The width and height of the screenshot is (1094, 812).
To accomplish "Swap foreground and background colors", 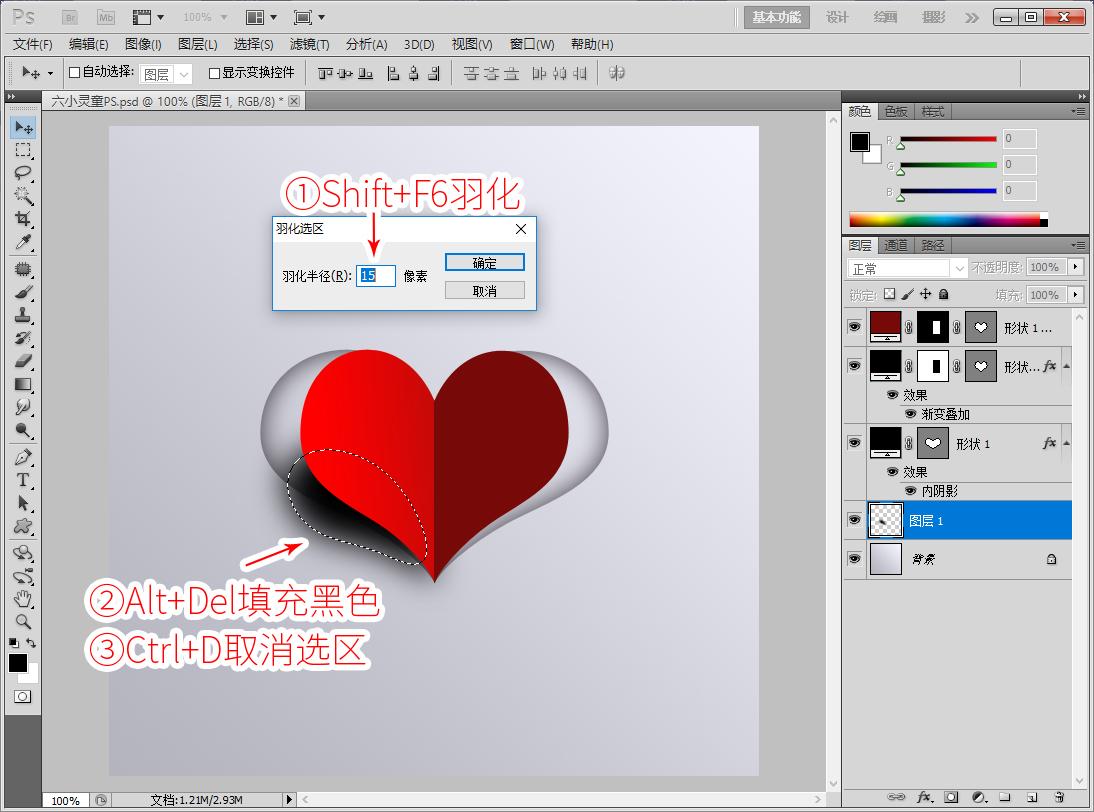I will pos(31,642).
